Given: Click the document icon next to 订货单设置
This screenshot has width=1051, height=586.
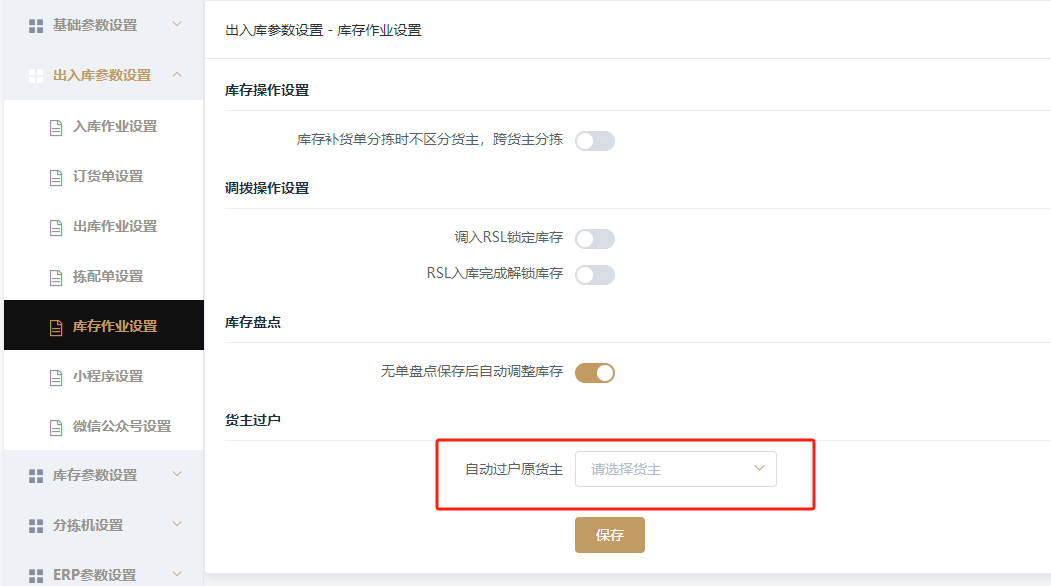Looking at the screenshot, I should tap(56, 177).
